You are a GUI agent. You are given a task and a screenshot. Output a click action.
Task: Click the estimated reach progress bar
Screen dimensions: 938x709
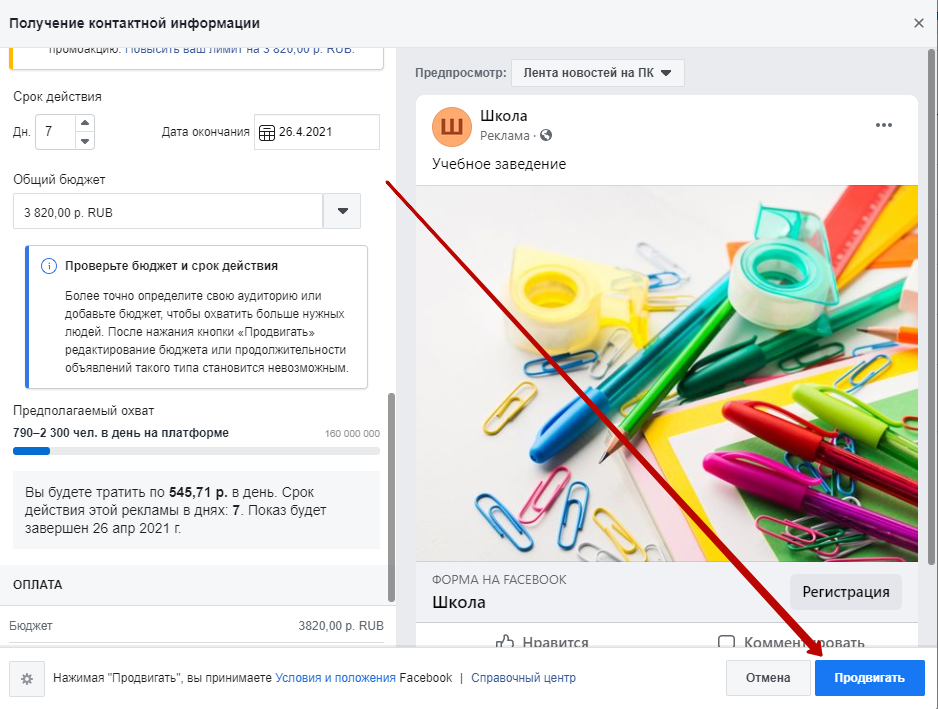(196, 451)
